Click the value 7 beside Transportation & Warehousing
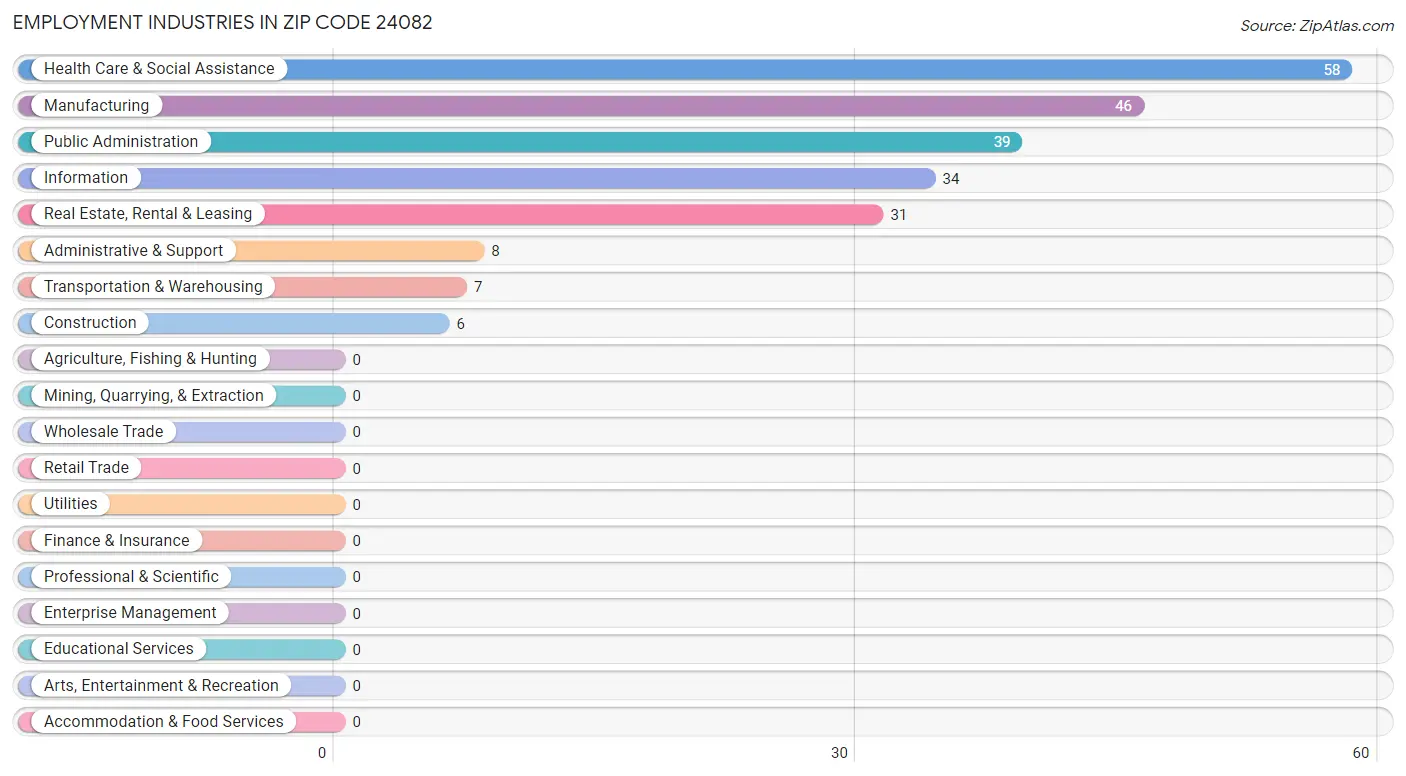Image resolution: width=1406 pixels, height=776 pixels. click(x=478, y=287)
